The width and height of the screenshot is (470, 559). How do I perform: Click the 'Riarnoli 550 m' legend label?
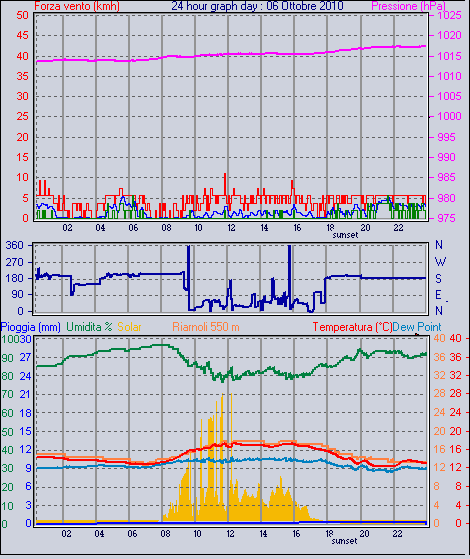(x=206, y=327)
